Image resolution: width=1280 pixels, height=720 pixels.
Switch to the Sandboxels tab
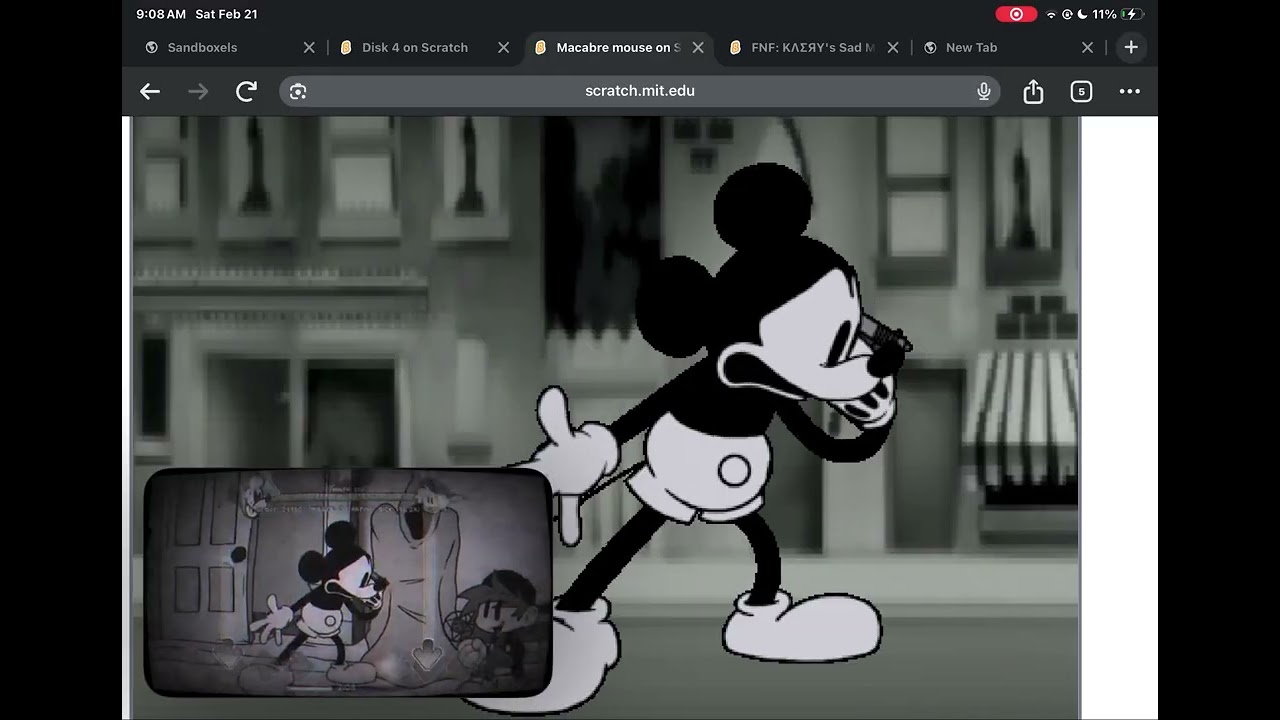pyautogui.click(x=203, y=47)
